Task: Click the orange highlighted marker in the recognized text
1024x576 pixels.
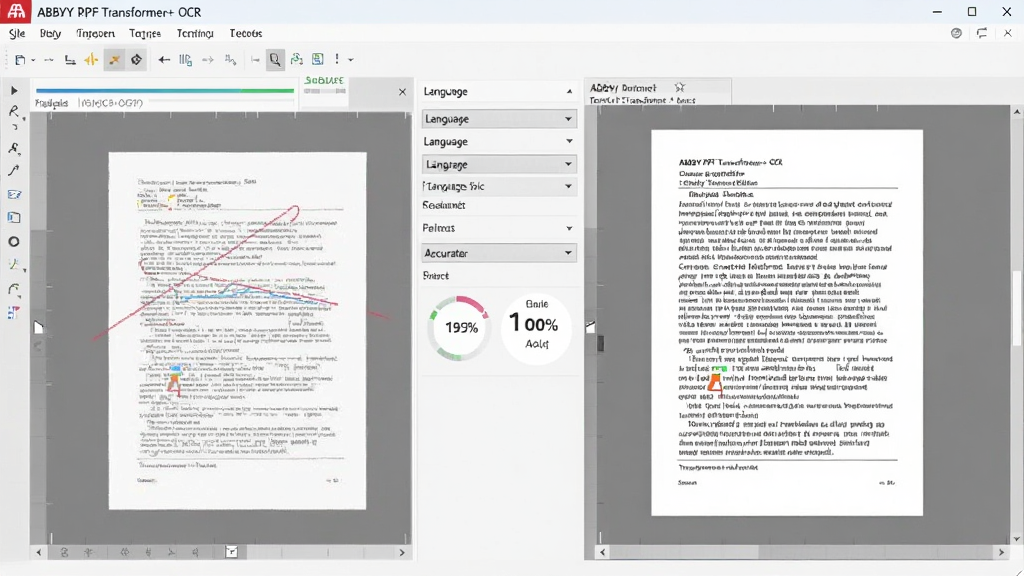Action: [x=716, y=383]
